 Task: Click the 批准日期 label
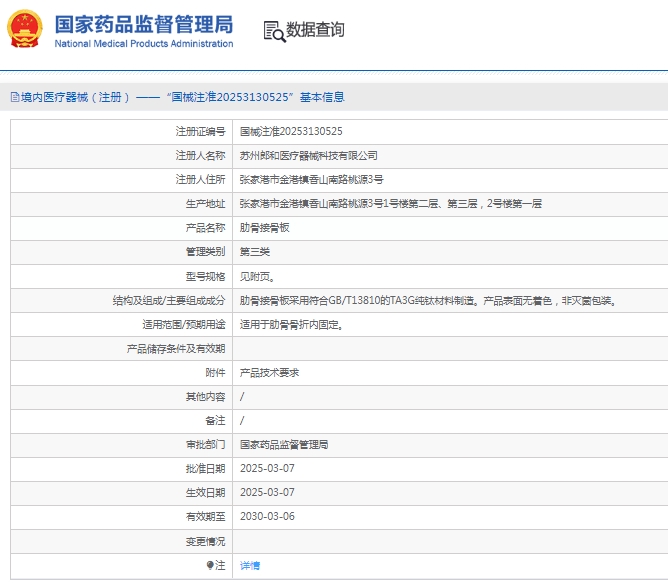[x=205, y=469]
